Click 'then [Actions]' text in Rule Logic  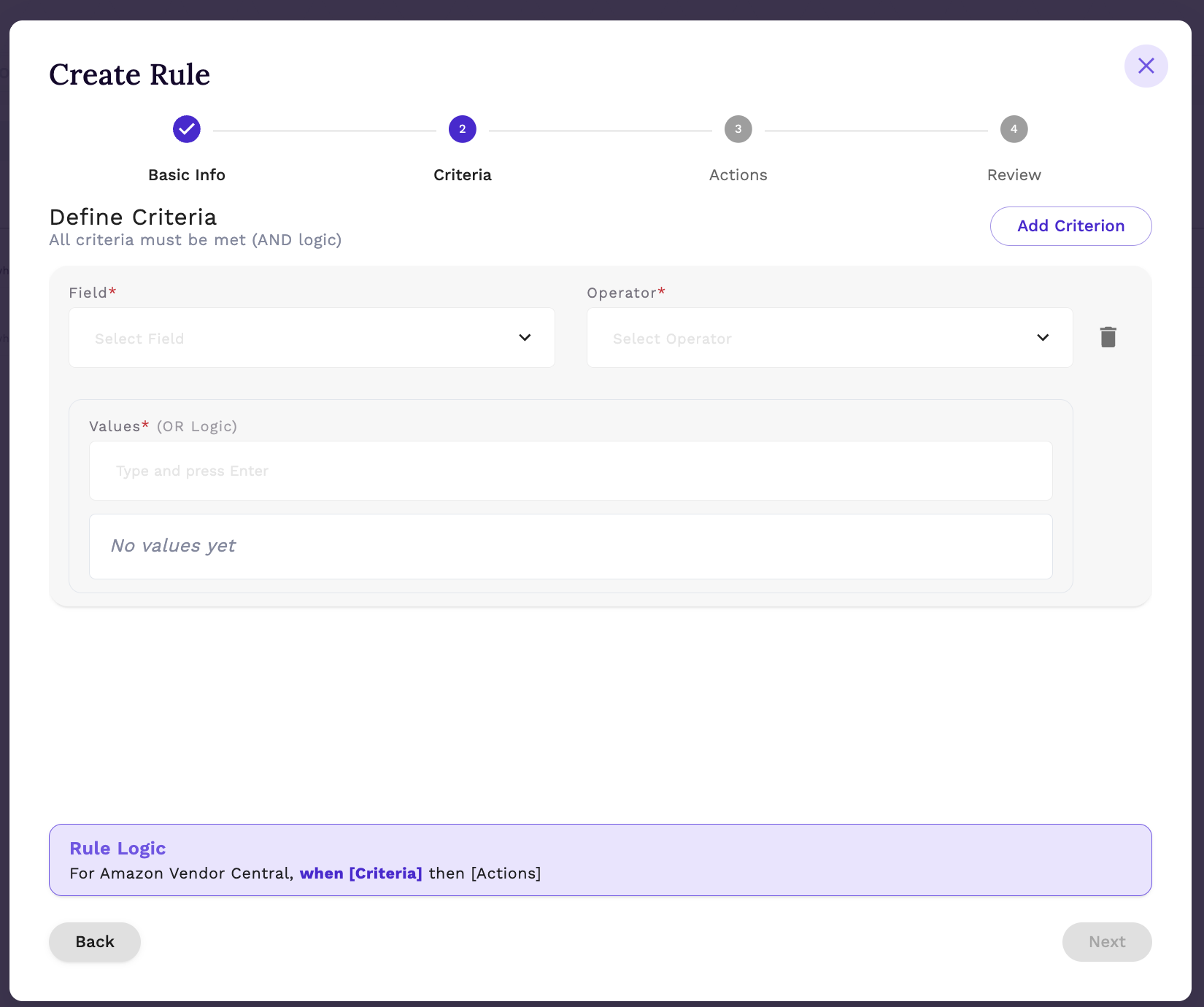[485, 873]
